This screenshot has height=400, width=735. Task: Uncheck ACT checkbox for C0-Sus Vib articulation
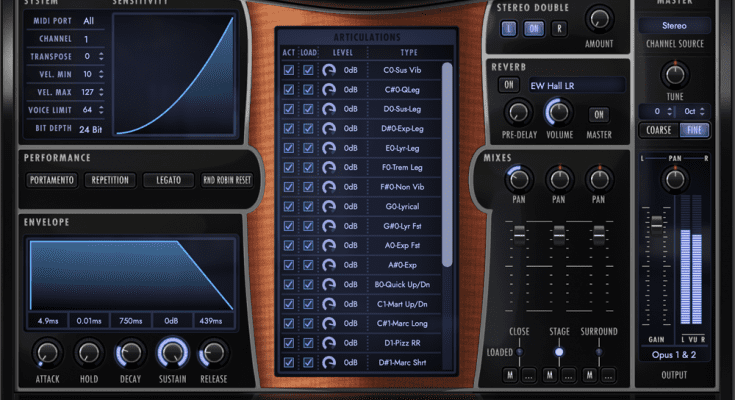pos(289,71)
